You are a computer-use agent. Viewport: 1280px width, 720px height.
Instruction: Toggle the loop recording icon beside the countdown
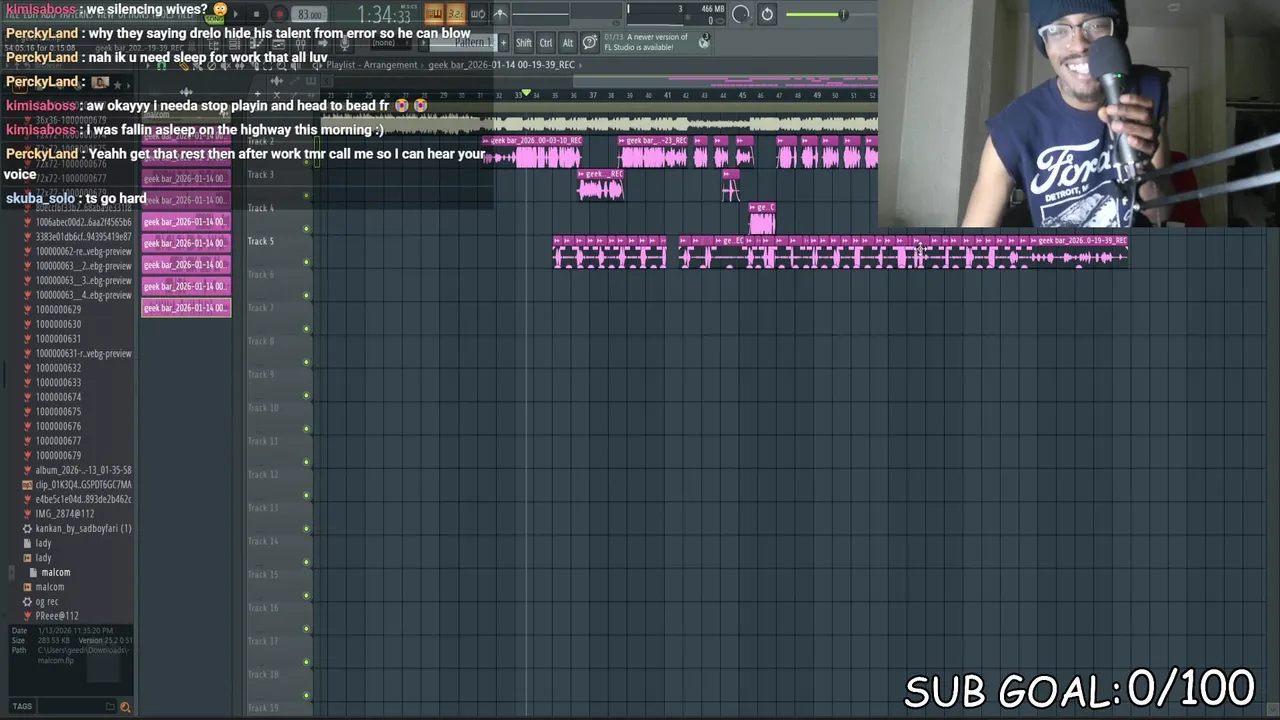click(x=478, y=13)
